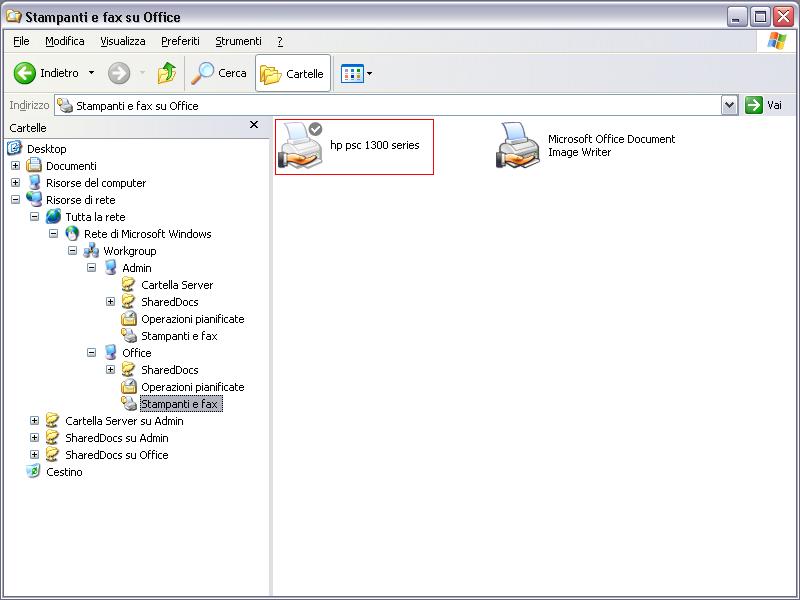Viewport: 800px width, 600px height.
Task: Open the Indietro history dropdown arrow
Action: [91, 73]
